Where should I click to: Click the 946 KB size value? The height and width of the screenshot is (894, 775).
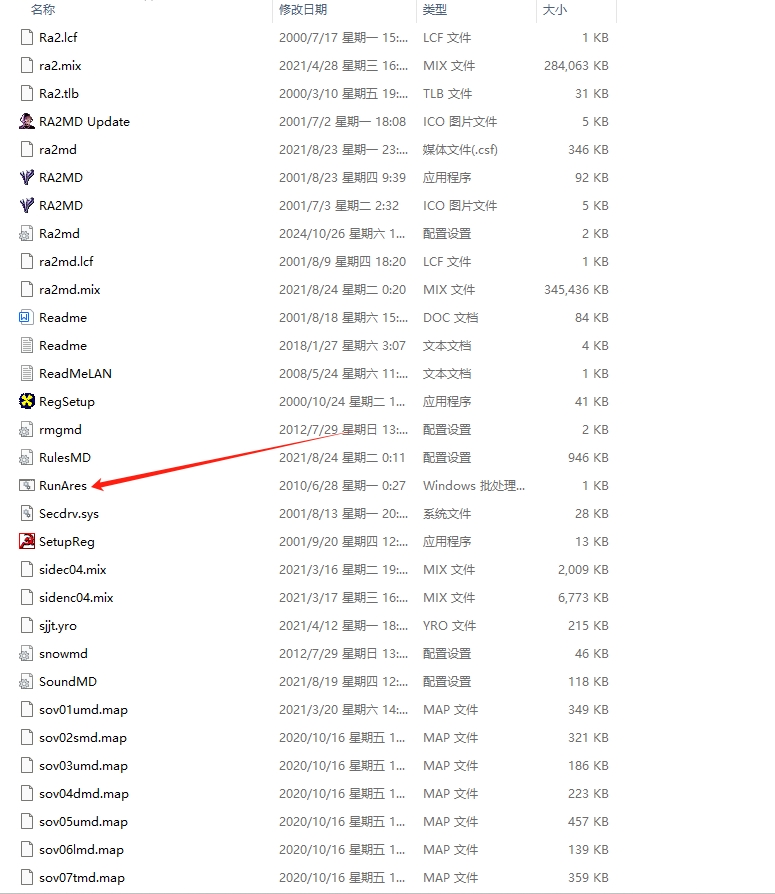[588, 457]
